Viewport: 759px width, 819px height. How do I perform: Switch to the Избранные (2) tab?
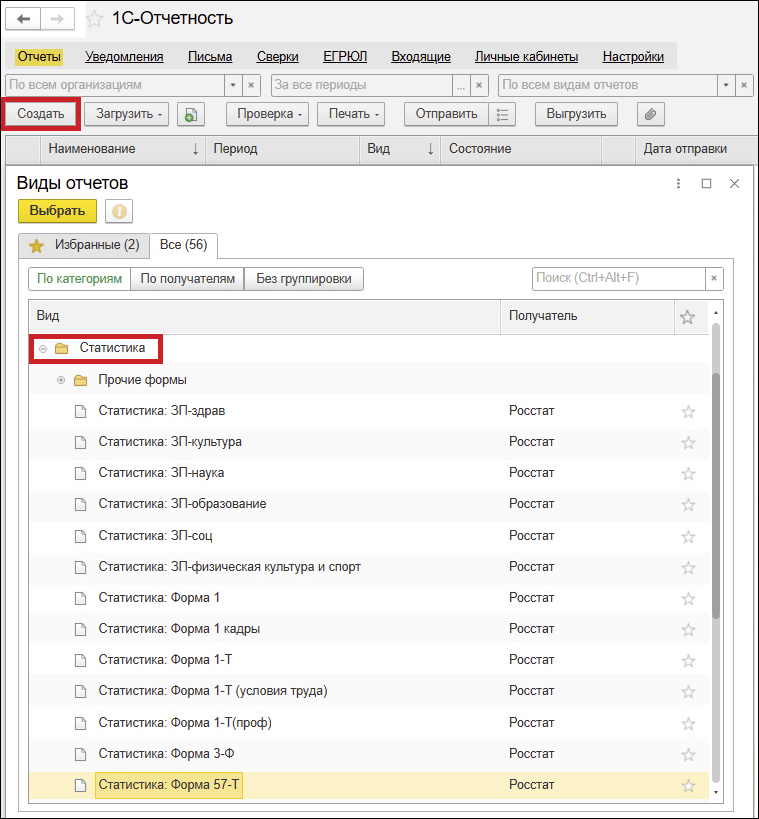(x=83, y=245)
